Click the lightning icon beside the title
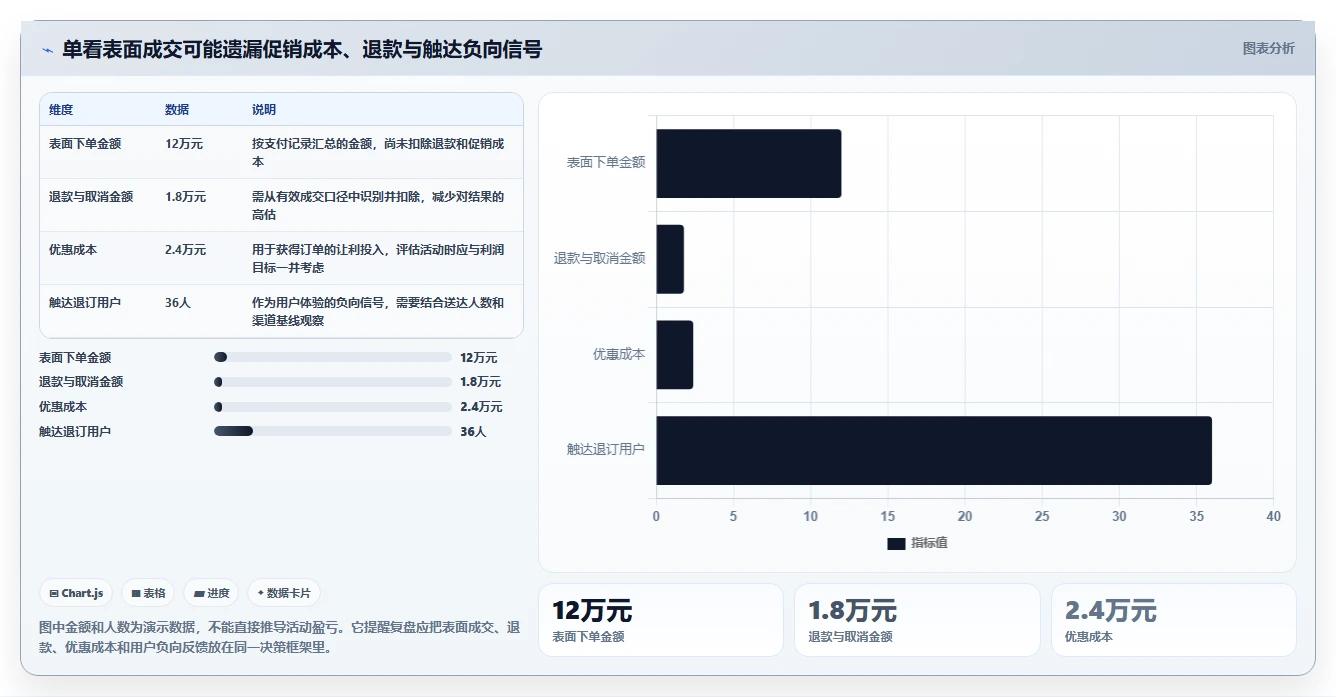The height and width of the screenshot is (697, 1336). click(47, 50)
